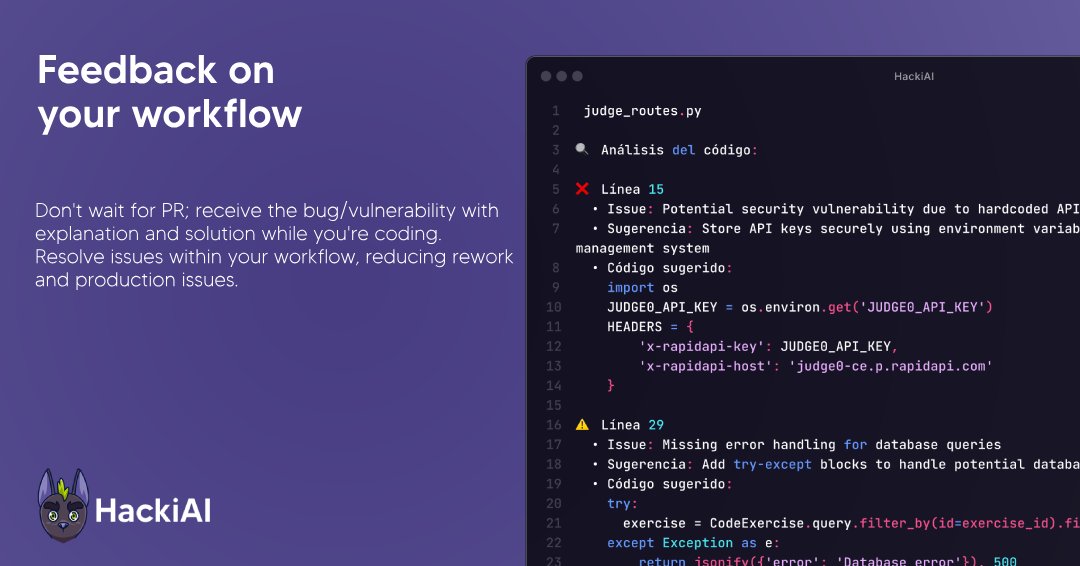
Task: Click the 'Feedback on your workflow' headline
Action: tap(169, 92)
